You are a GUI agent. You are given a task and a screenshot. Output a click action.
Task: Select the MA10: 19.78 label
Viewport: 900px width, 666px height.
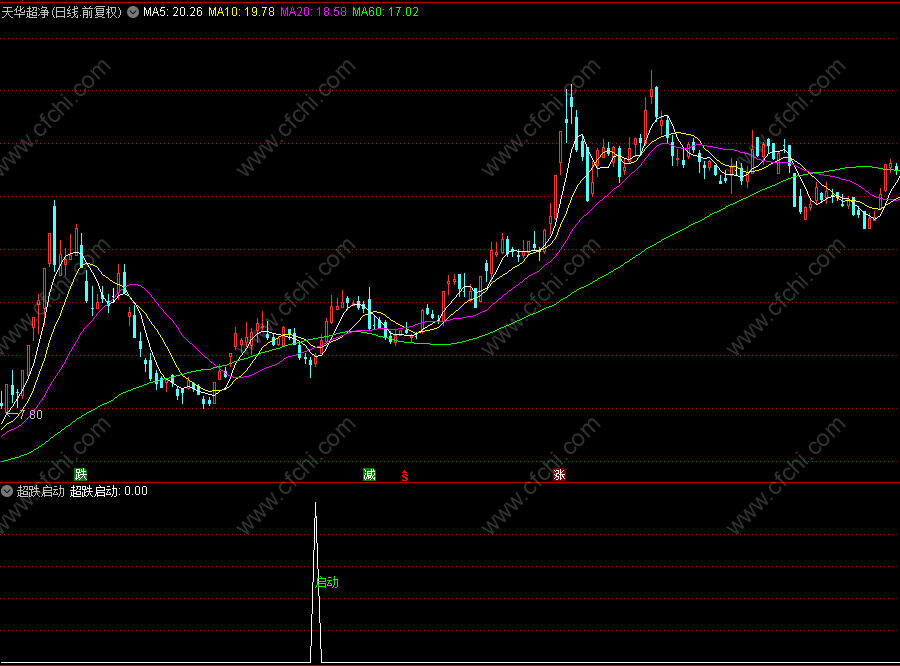pos(241,12)
